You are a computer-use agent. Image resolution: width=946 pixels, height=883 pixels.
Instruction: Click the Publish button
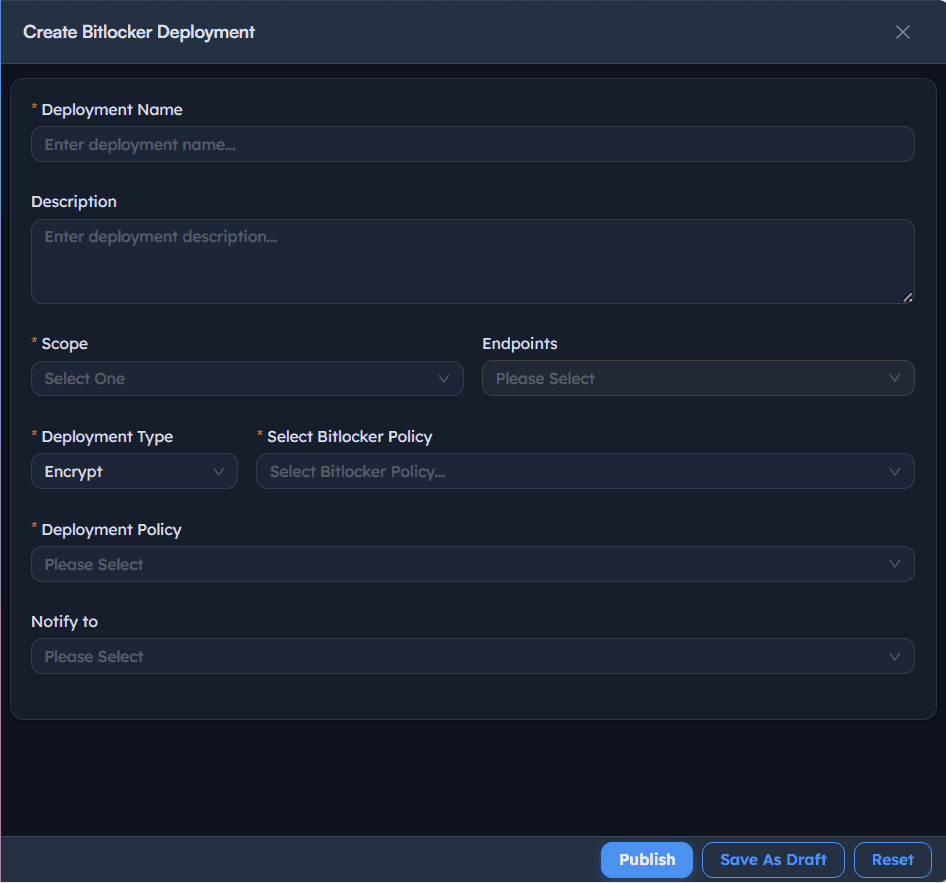click(647, 859)
